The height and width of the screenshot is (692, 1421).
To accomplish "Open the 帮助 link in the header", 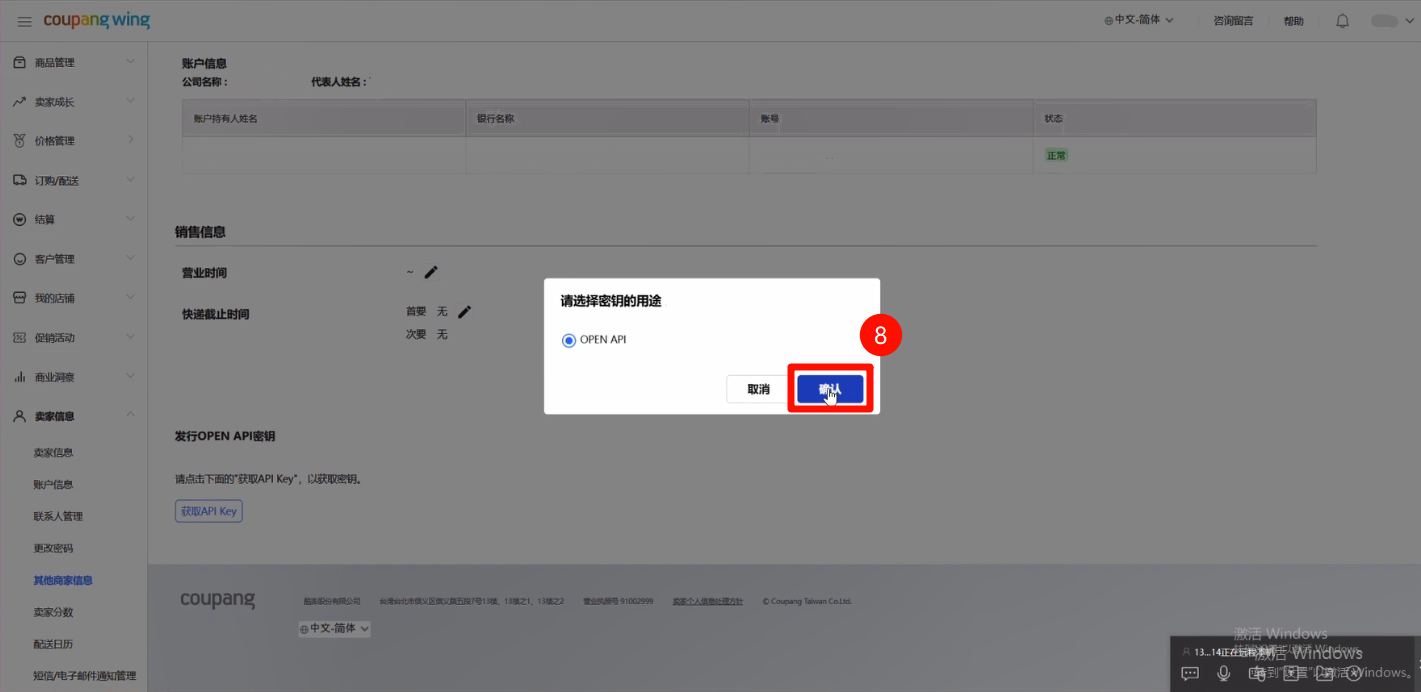I will point(1293,21).
